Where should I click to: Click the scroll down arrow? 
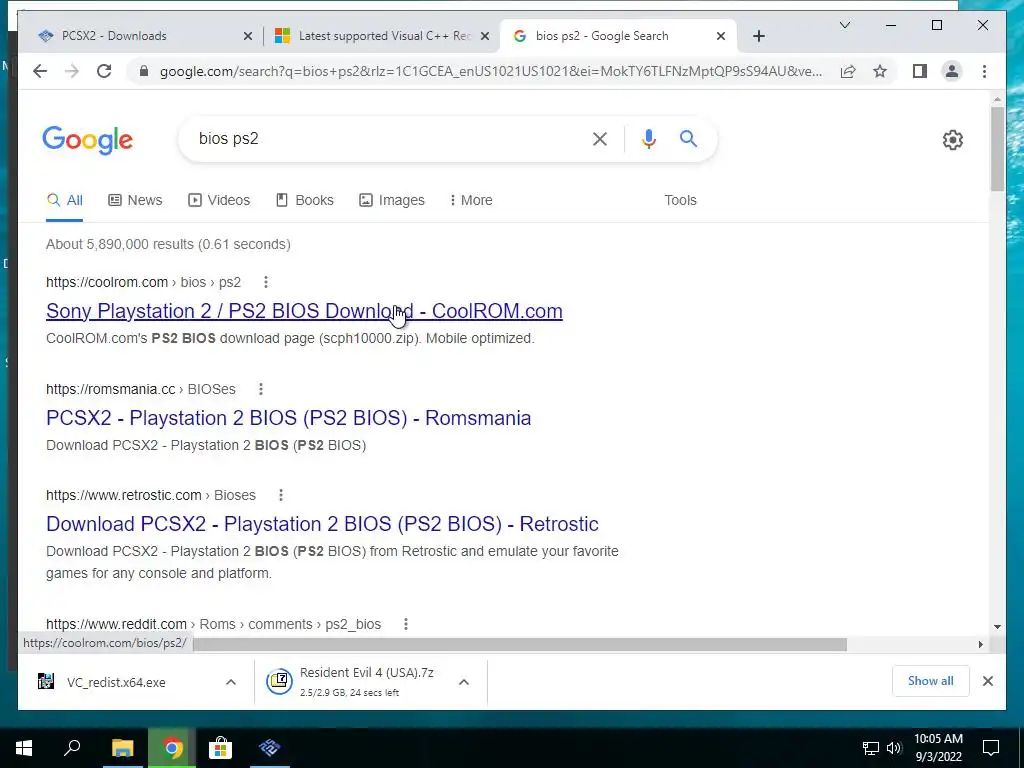997,627
